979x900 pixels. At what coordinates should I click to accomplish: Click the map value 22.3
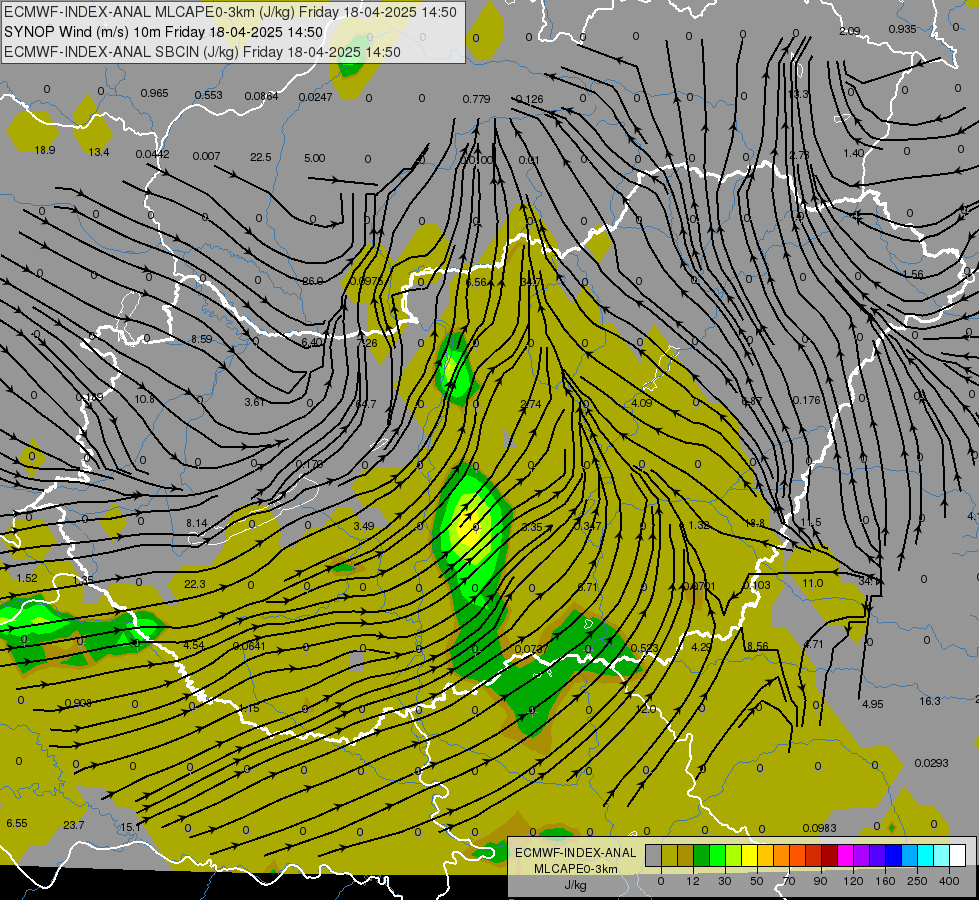195,584
